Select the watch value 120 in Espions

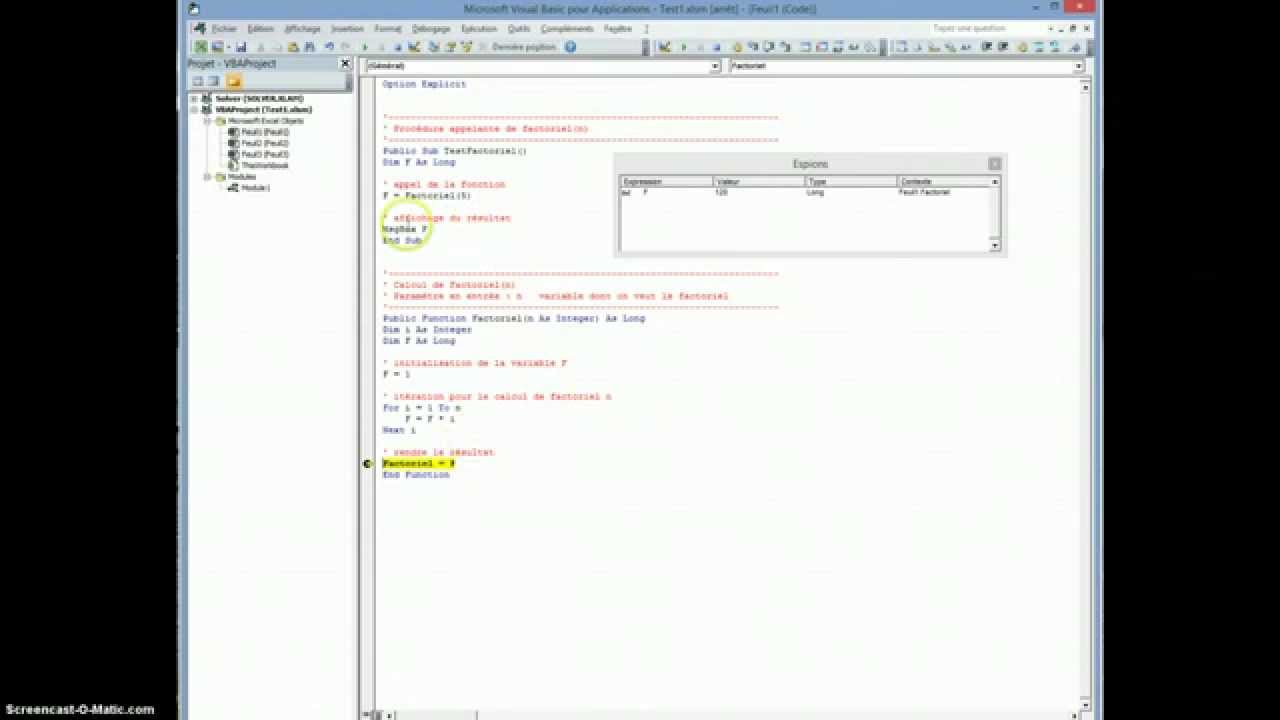tap(722, 192)
